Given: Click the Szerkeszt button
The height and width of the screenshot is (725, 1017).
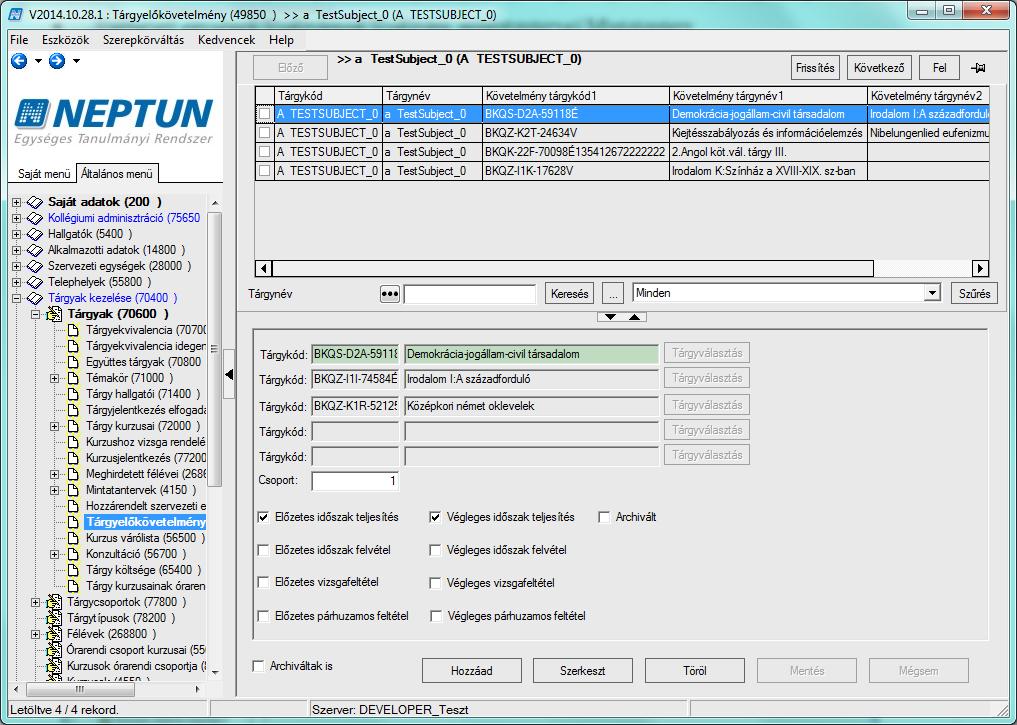Looking at the screenshot, I should [582, 671].
